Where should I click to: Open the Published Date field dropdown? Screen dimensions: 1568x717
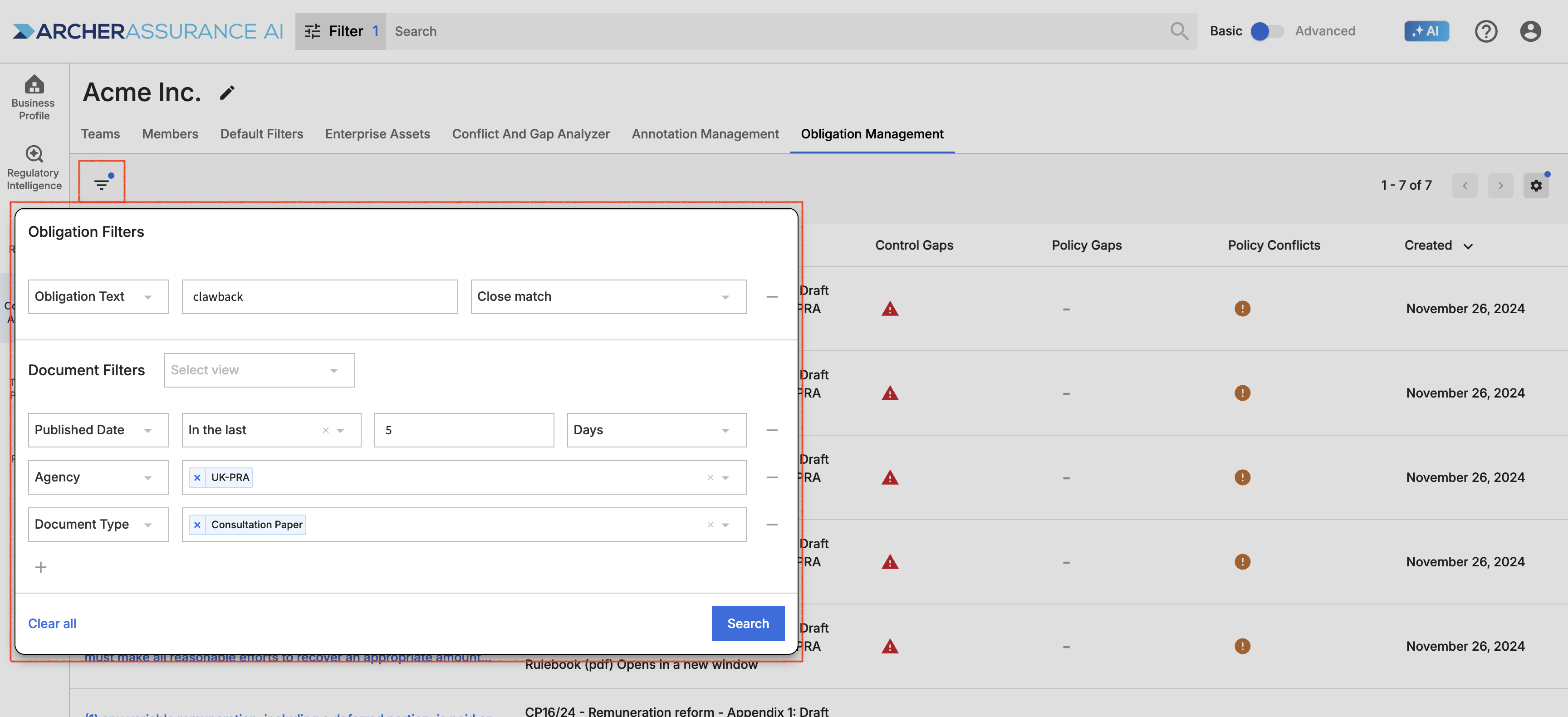(98, 430)
